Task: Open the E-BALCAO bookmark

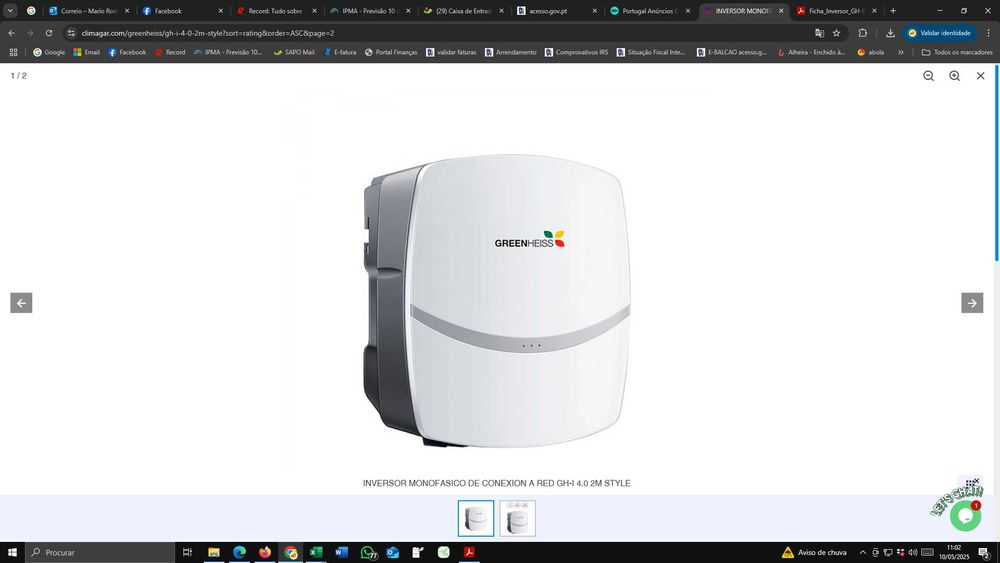Action: point(732,52)
